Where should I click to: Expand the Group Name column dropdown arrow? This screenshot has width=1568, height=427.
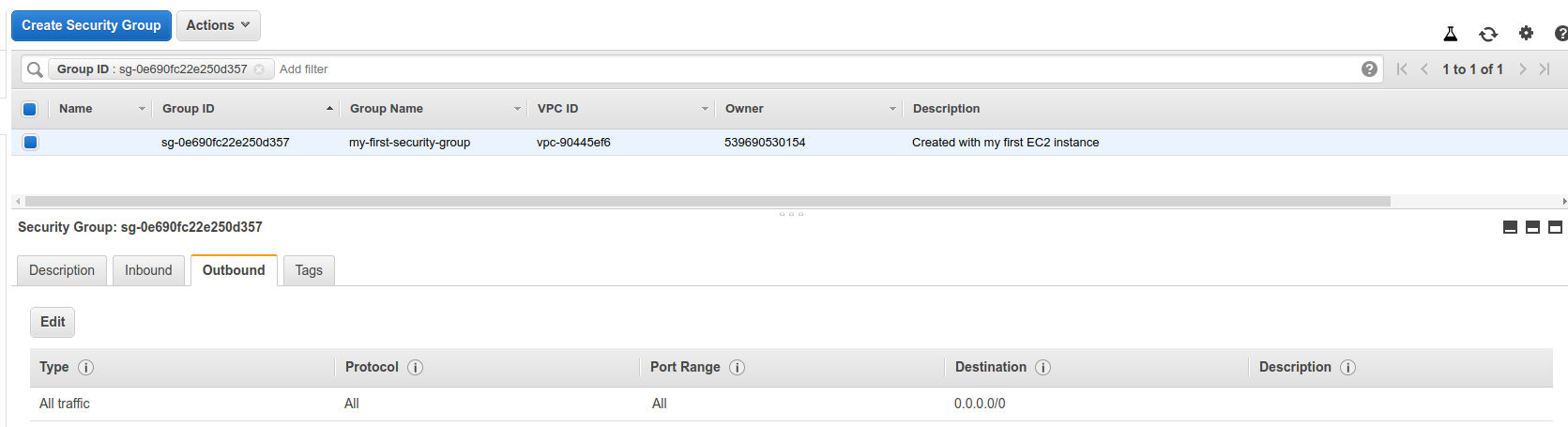coord(517,109)
